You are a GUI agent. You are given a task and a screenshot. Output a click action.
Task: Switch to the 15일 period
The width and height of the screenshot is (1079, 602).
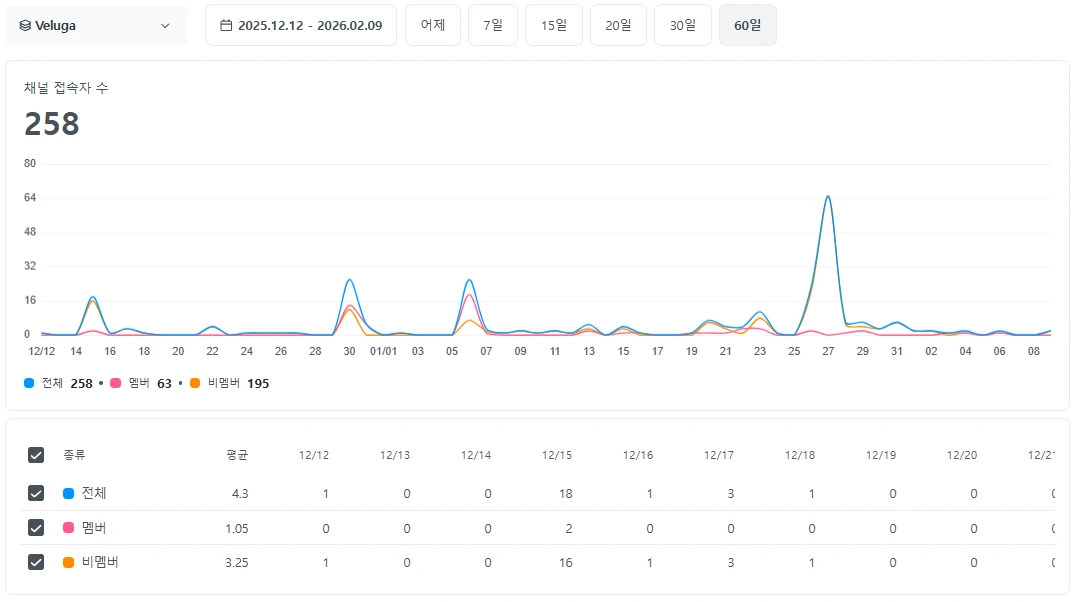point(553,26)
